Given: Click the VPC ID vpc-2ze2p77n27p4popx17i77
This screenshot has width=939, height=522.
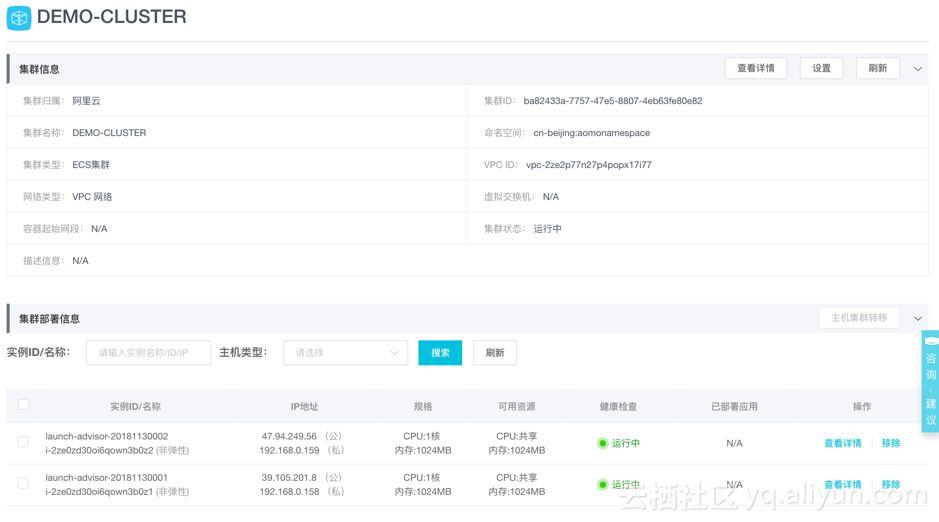Looking at the screenshot, I should (589, 165).
